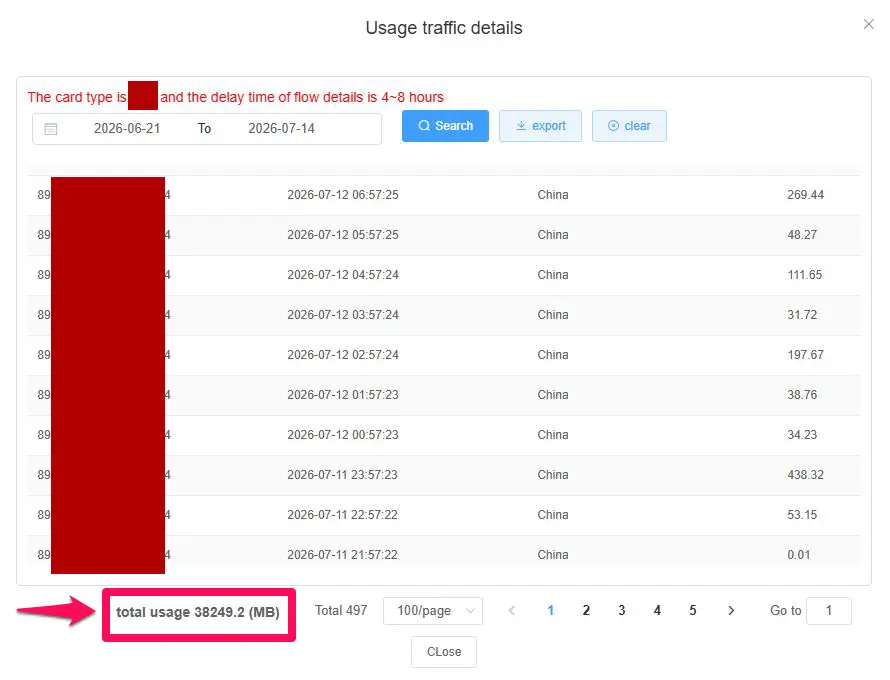Clear the date filter with the clear button

click(629, 126)
